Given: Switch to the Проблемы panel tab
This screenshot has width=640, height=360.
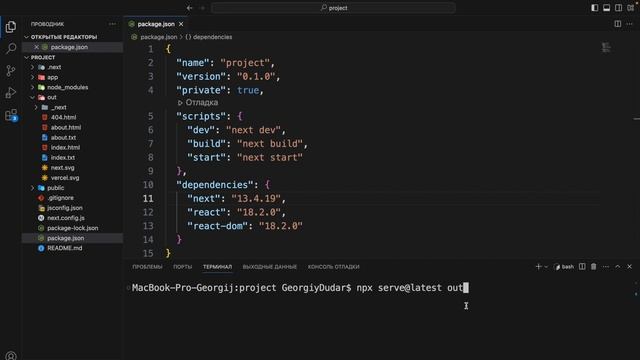Looking at the screenshot, I should tap(147, 267).
